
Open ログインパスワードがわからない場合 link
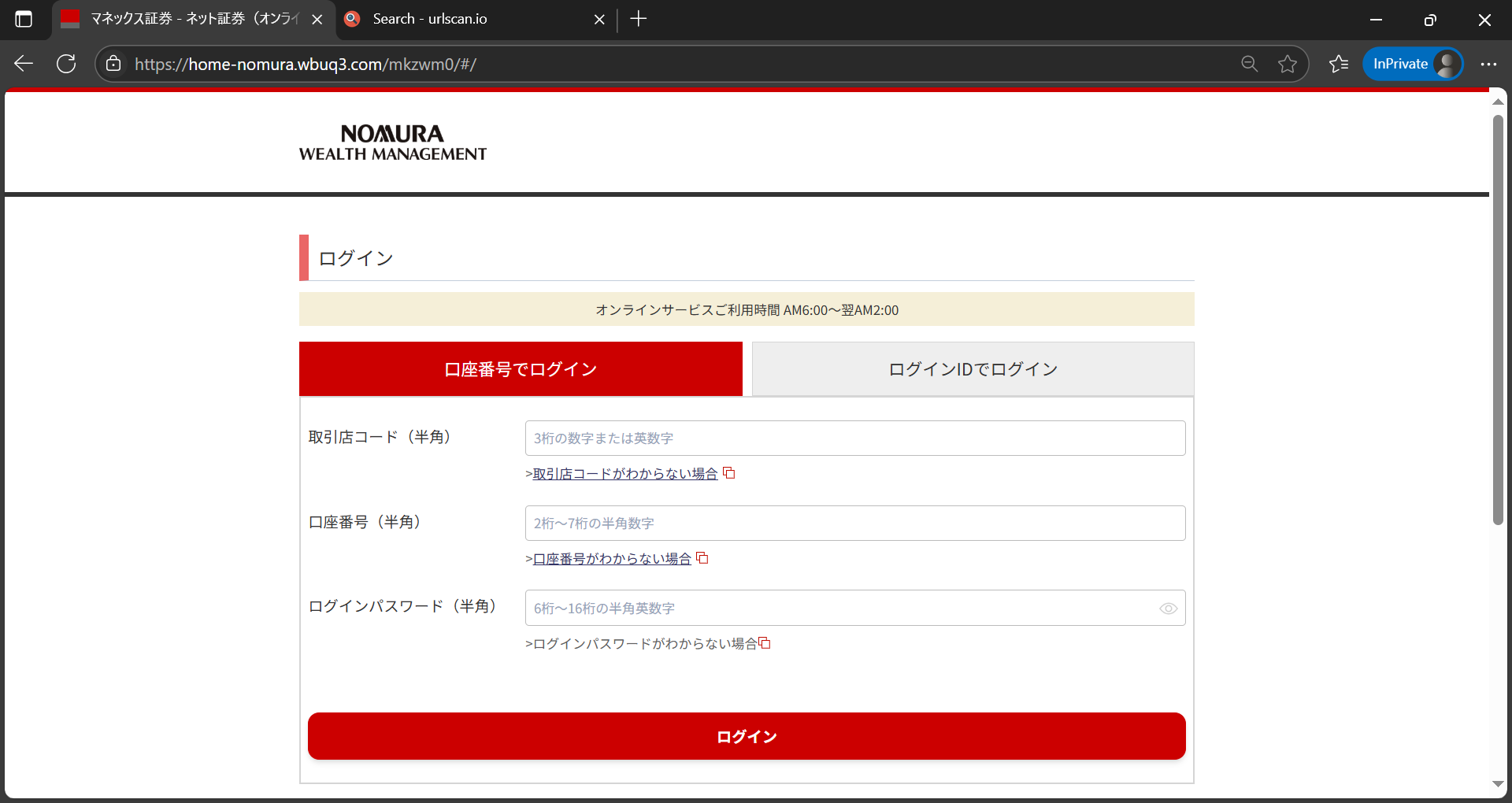[645, 644]
